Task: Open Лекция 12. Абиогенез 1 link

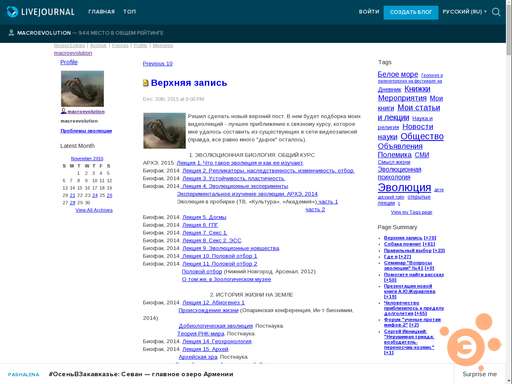Action: (x=213, y=302)
